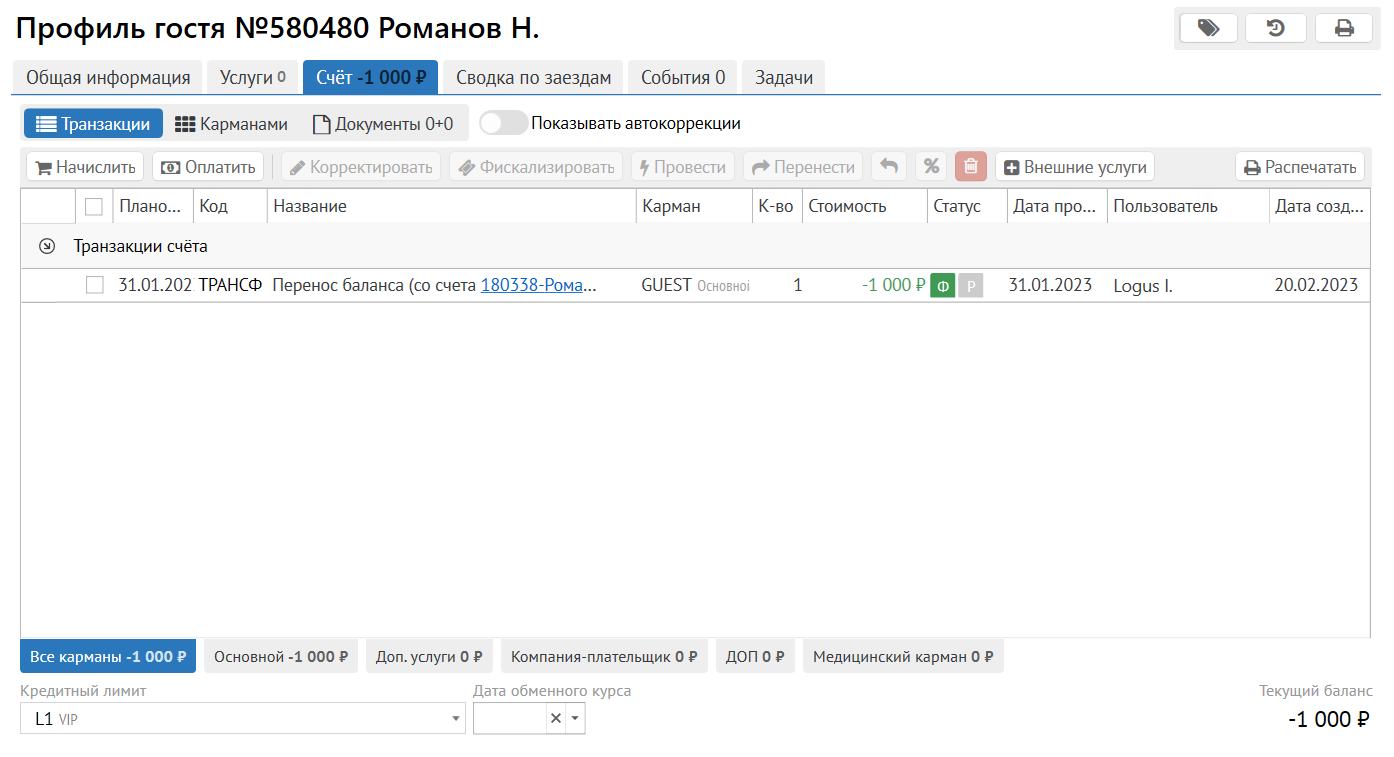This screenshot has height=757, width=1394.
Task: Filter by Основной pocket
Action: 281,657
